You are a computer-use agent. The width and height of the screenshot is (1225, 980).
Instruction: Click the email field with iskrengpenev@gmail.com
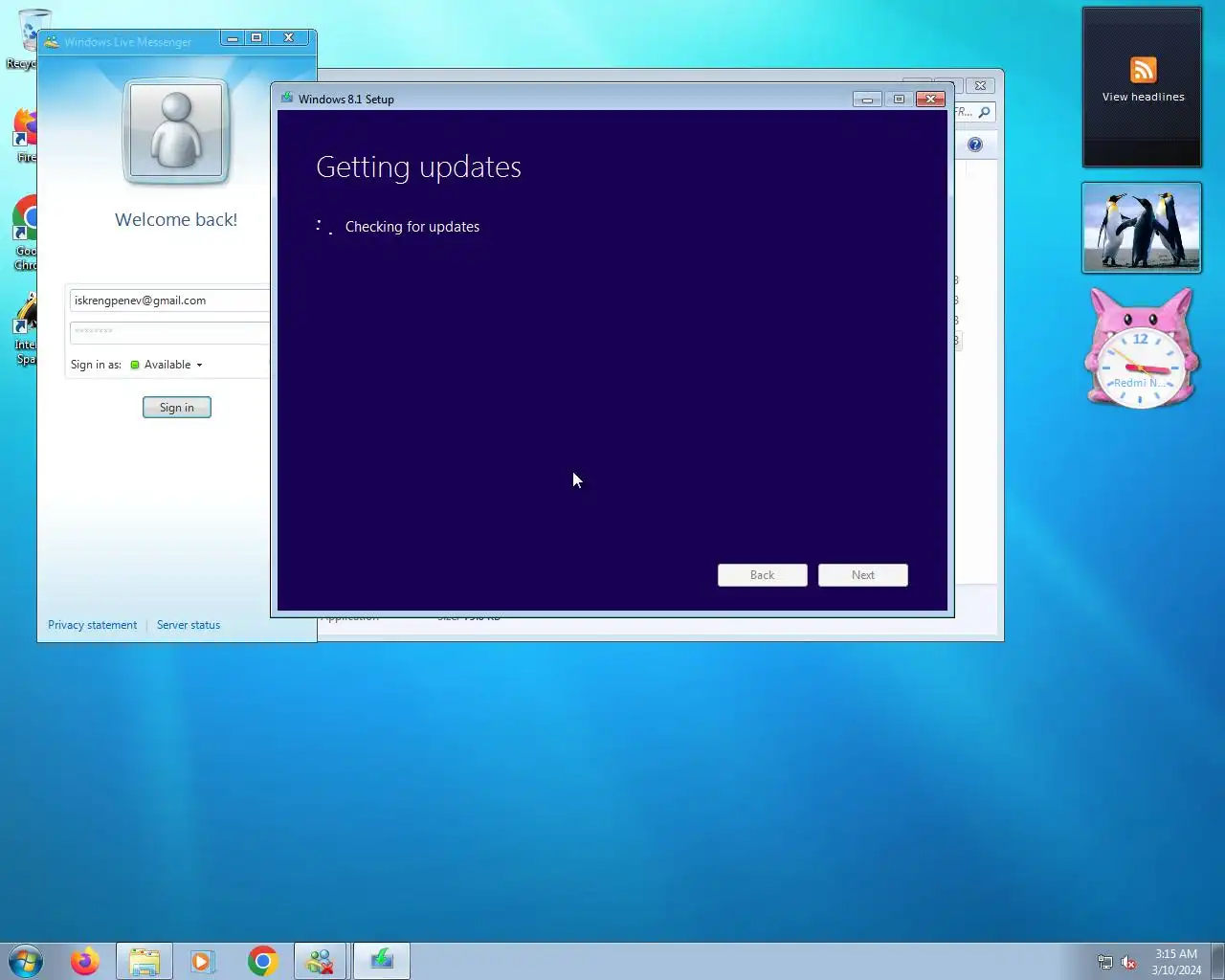(169, 301)
